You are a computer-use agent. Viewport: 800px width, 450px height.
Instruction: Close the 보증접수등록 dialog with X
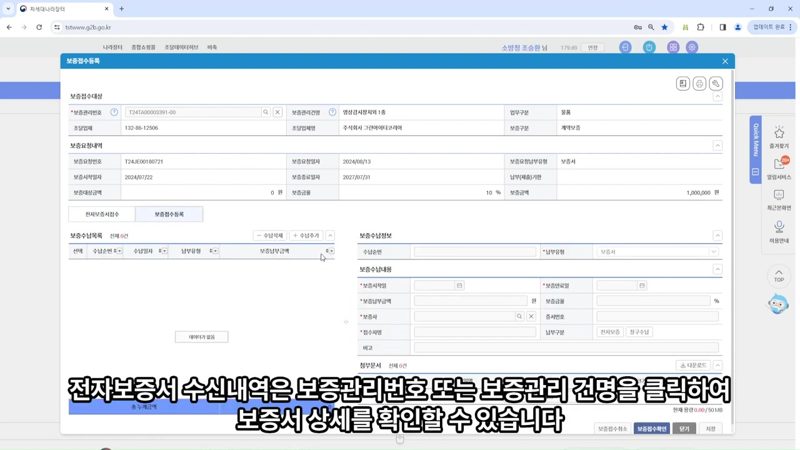pos(725,61)
